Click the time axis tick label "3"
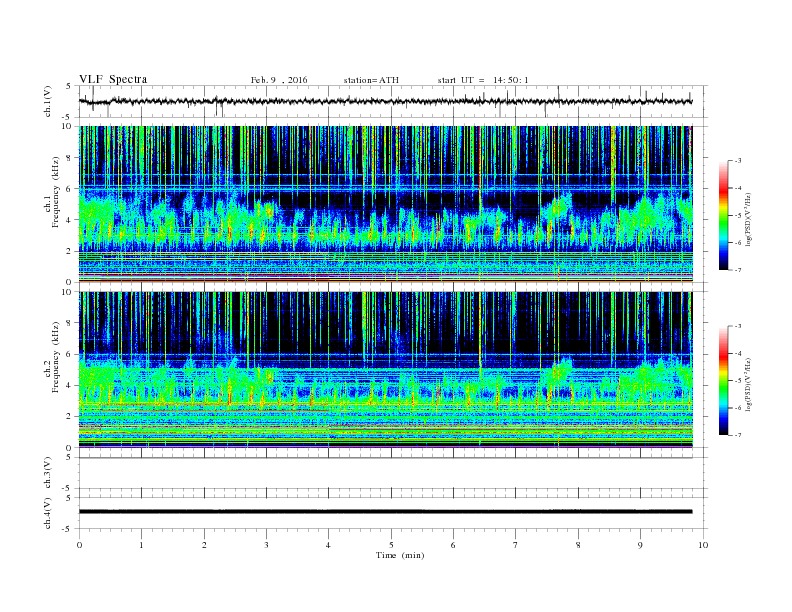The height and width of the screenshot is (612, 792). (266, 545)
